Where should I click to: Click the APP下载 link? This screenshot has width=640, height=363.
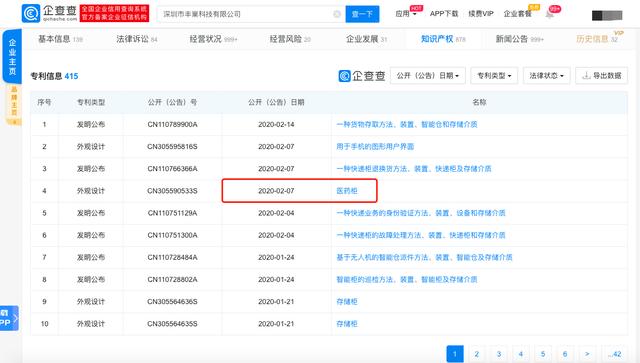(x=444, y=13)
